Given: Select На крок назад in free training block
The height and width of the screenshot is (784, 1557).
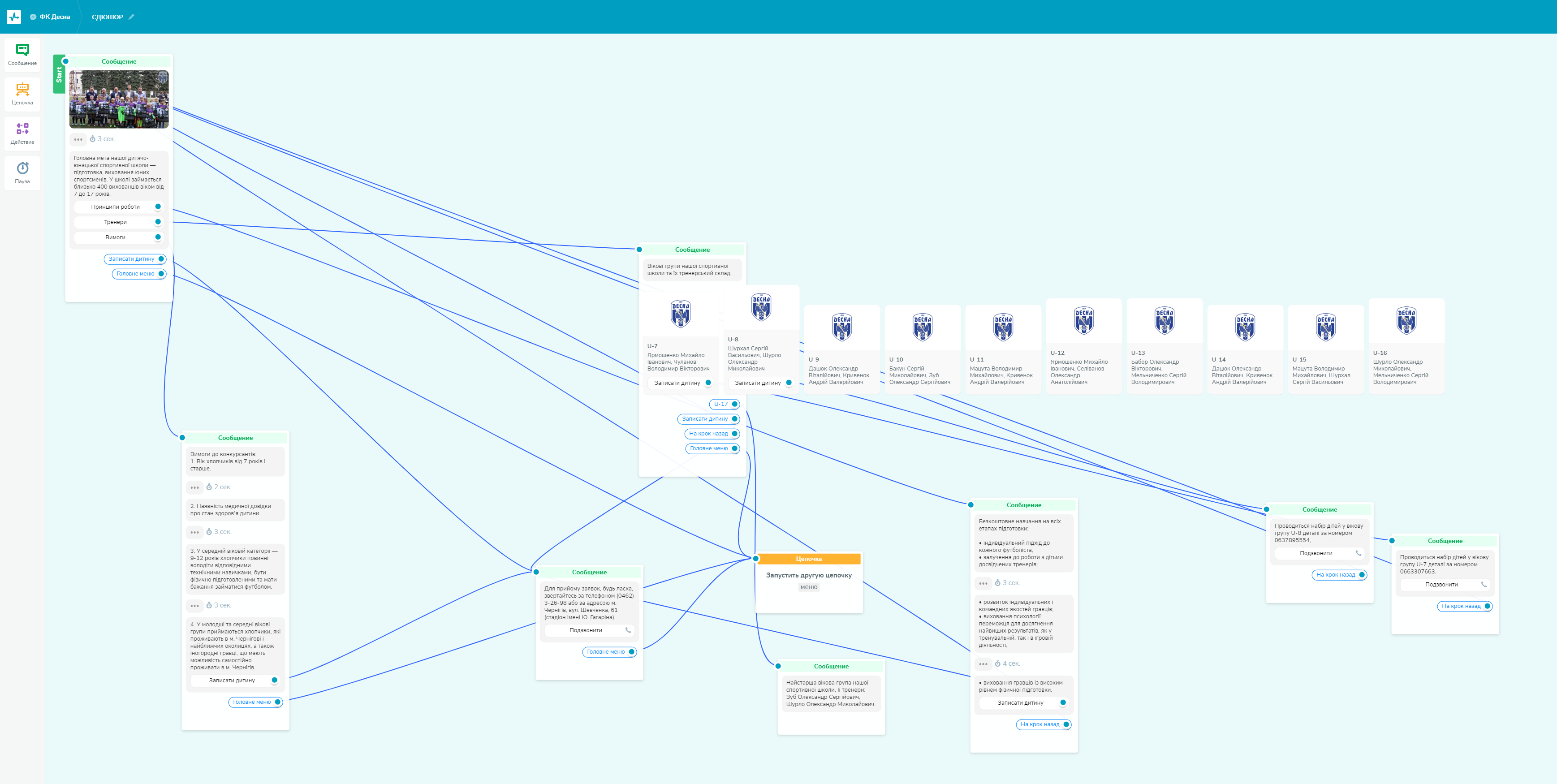Looking at the screenshot, I should [1044, 724].
